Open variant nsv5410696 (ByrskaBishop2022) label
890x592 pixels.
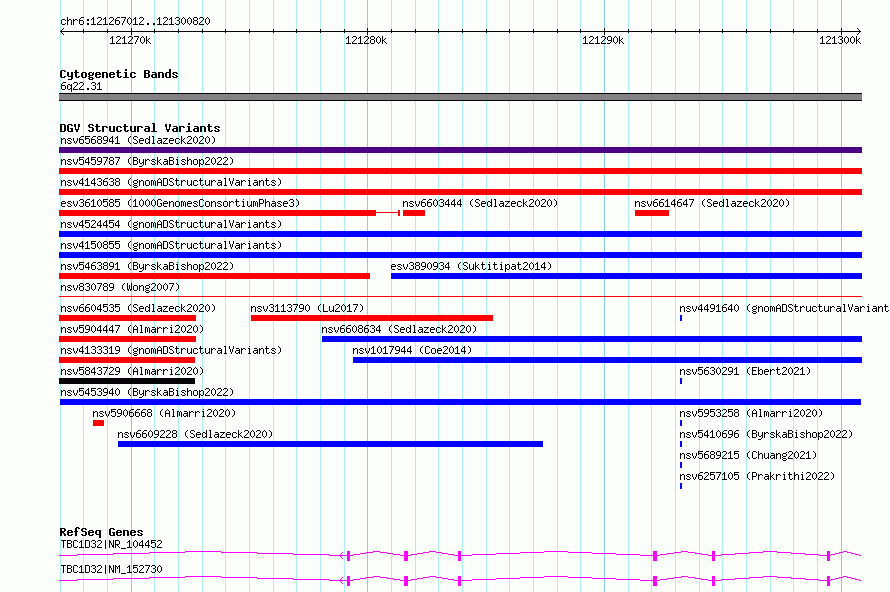click(766, 434)
